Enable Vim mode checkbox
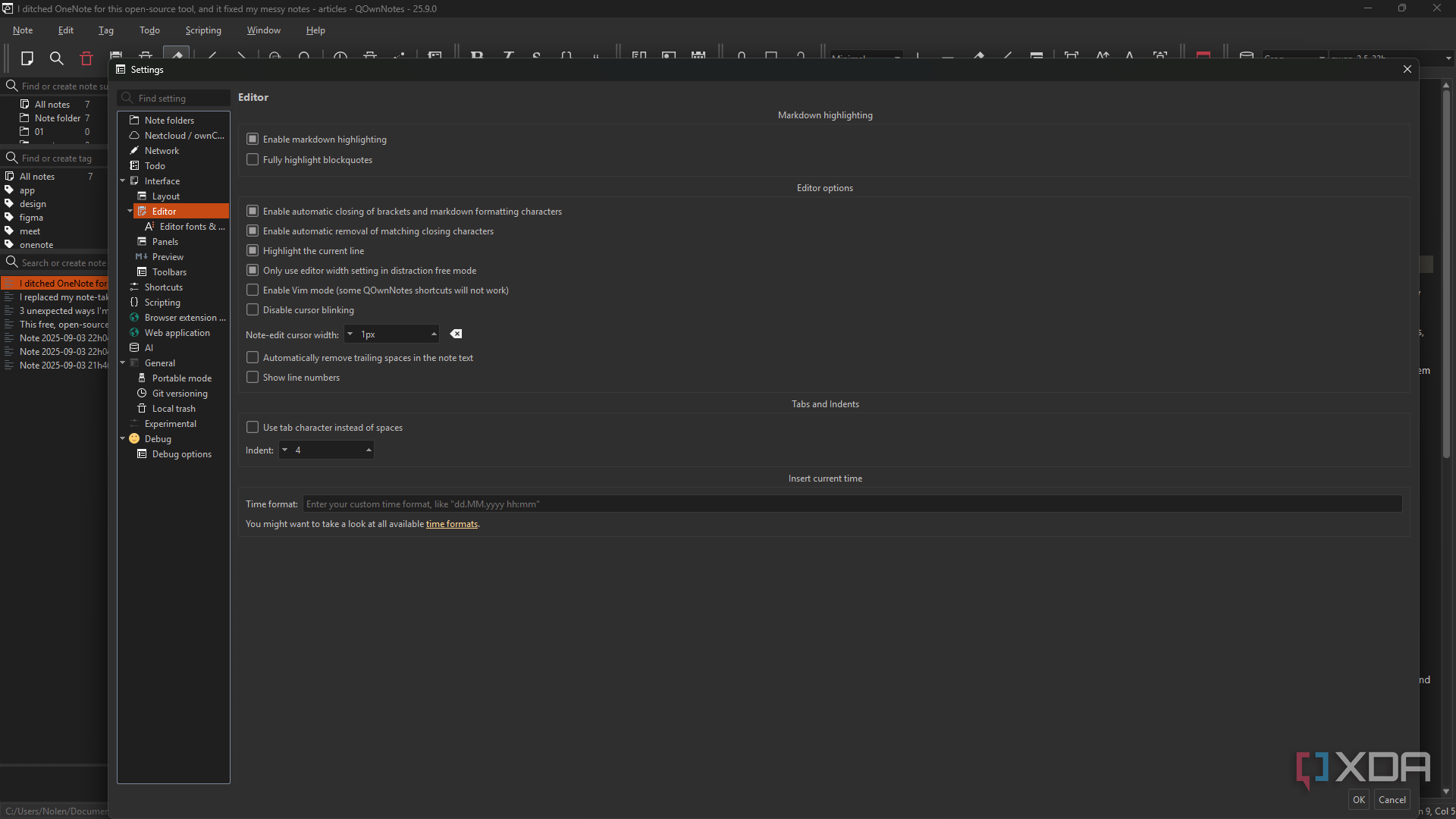 pos(253,290)
